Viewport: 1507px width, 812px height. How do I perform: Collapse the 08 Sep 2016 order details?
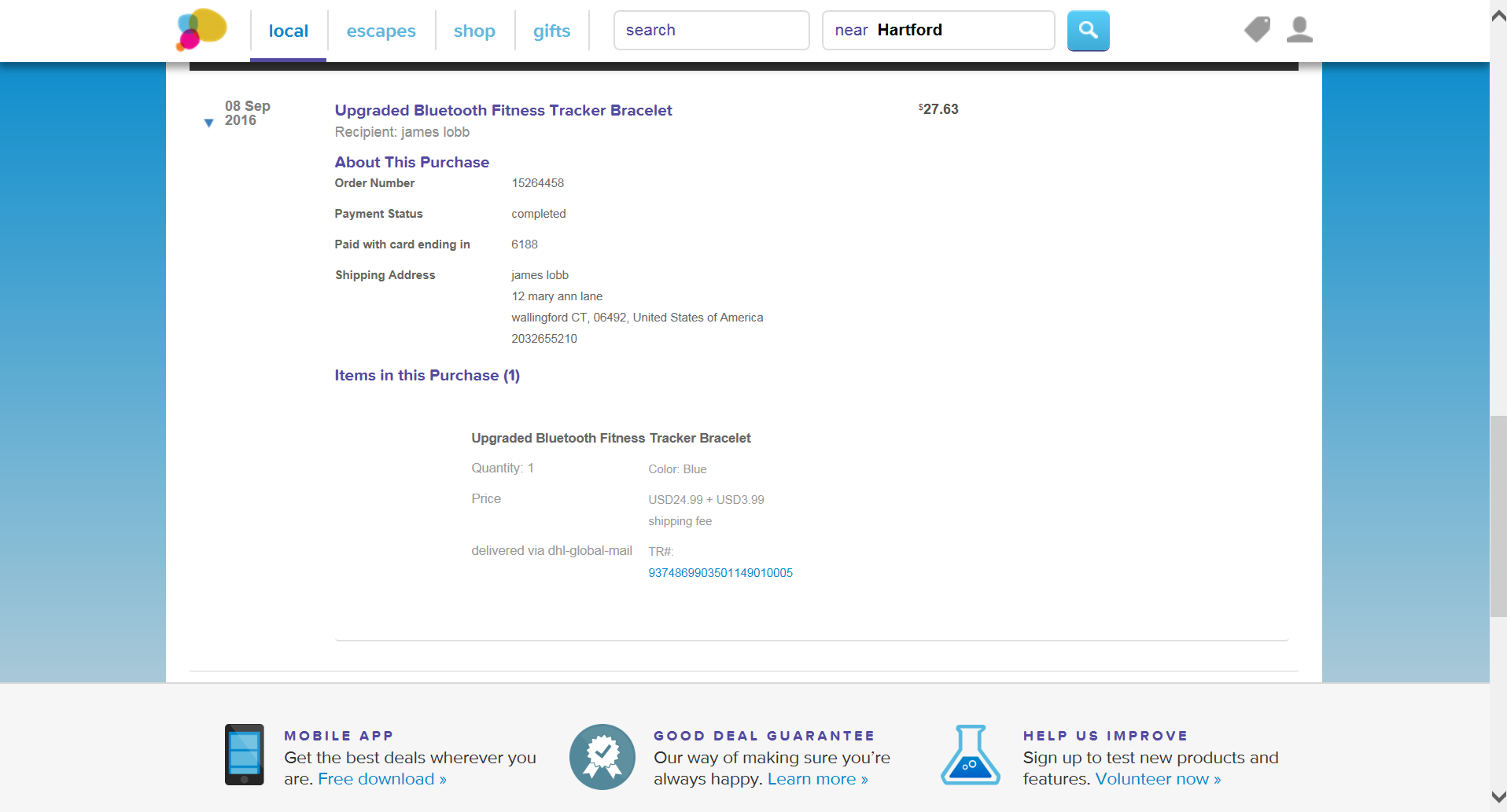point(208,123)
